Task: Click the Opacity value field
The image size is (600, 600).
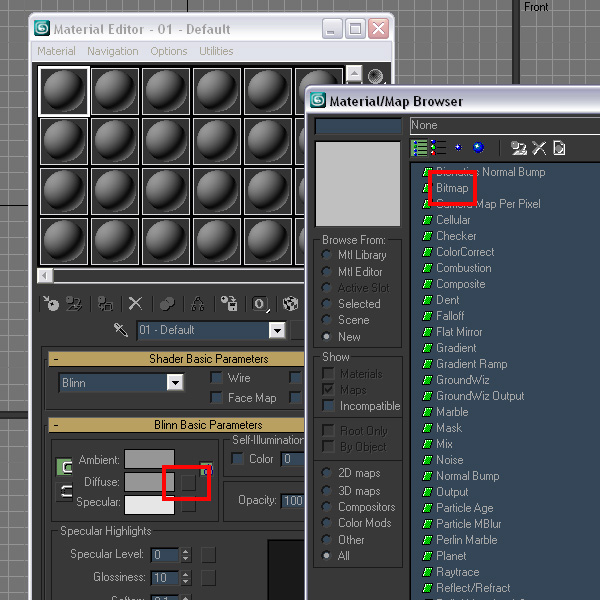Action: point(293,501)
